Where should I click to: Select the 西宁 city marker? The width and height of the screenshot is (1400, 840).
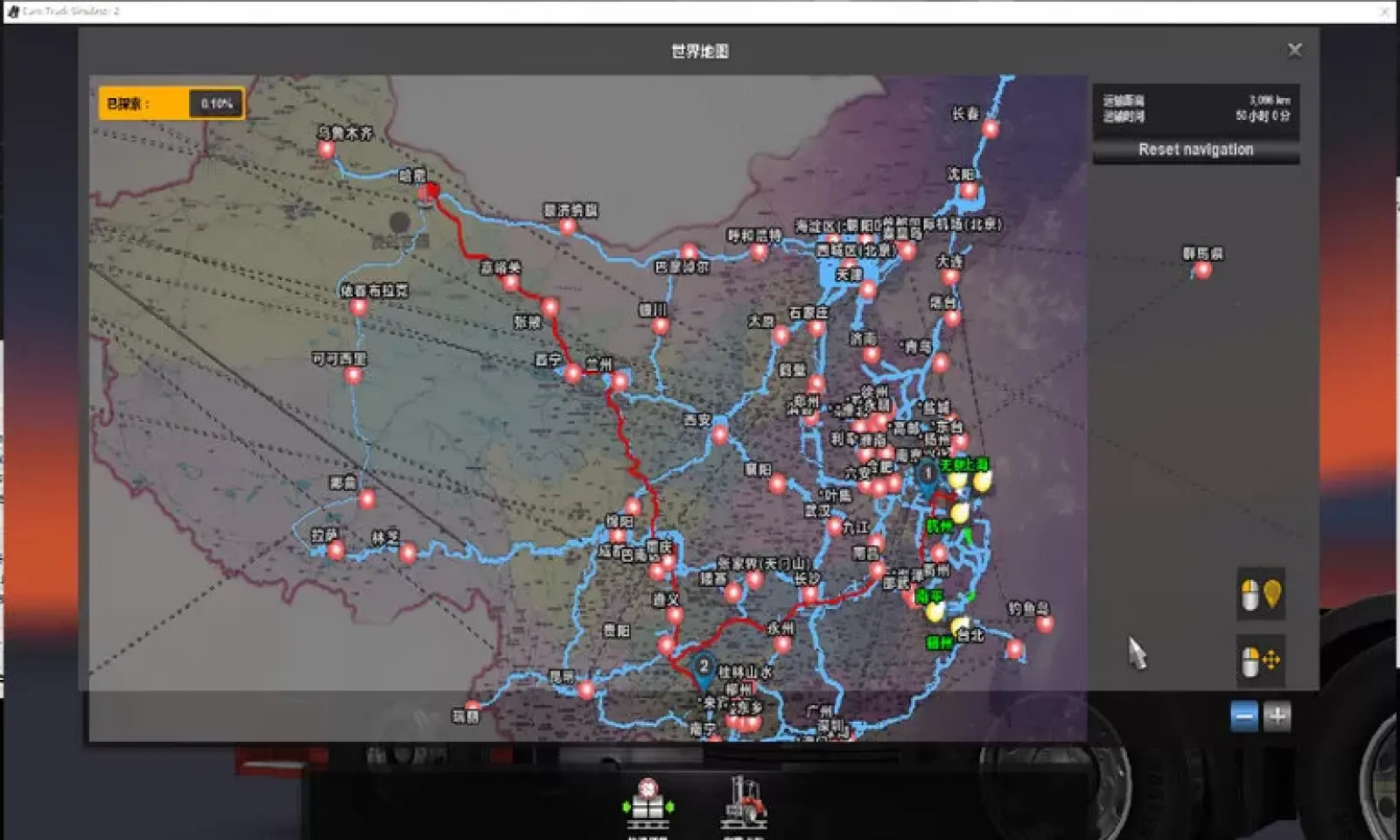(573, 374)
